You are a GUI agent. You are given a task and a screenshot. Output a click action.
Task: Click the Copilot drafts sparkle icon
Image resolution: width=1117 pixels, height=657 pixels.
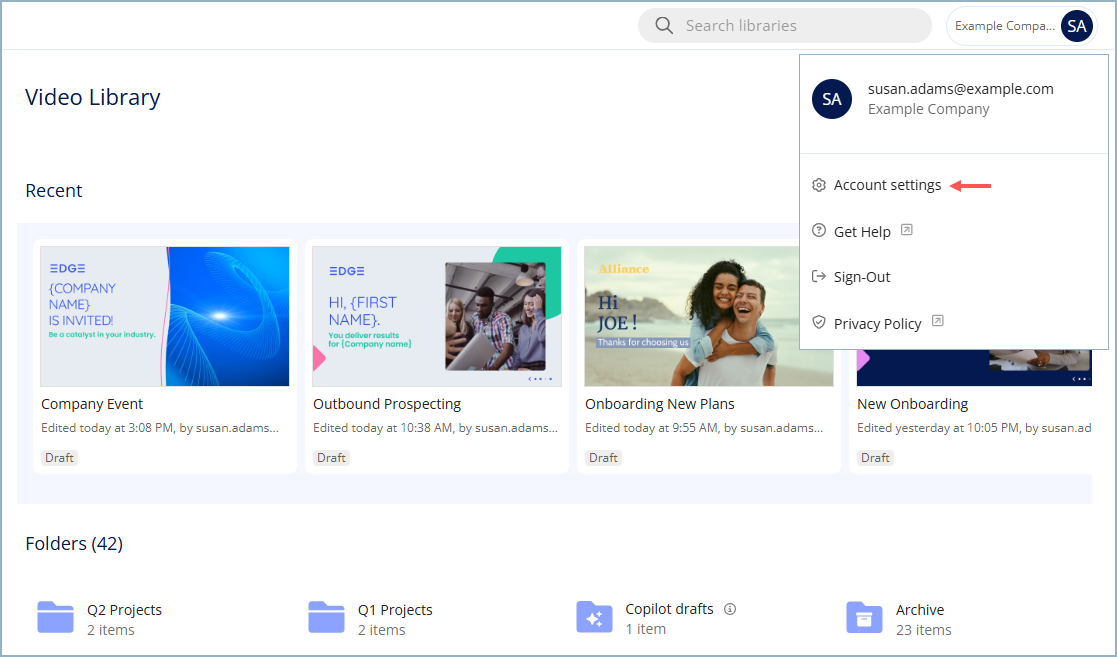pyautogui.click(x=594, y=617)
